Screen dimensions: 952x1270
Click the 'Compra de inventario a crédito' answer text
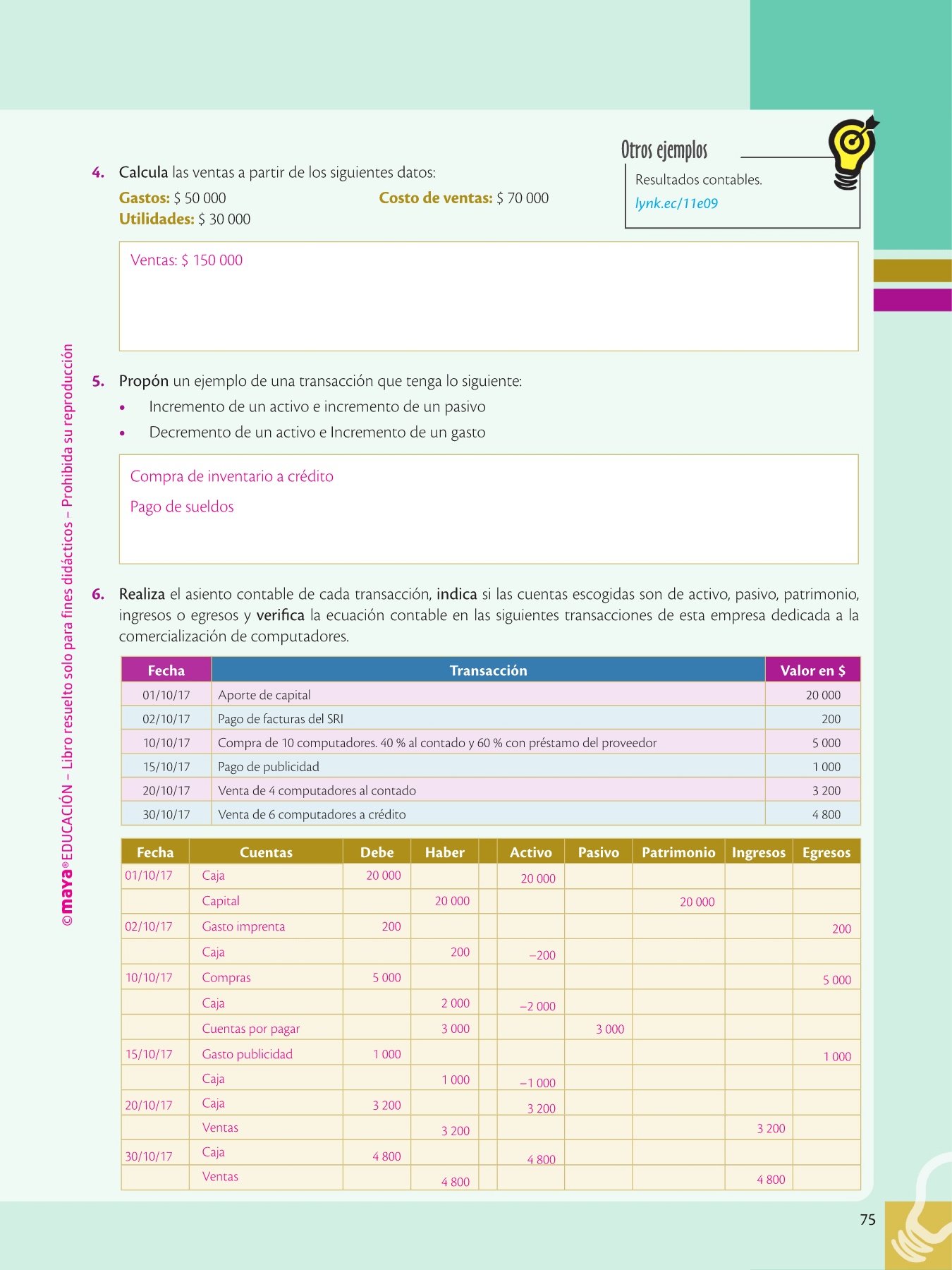point(231,476)
